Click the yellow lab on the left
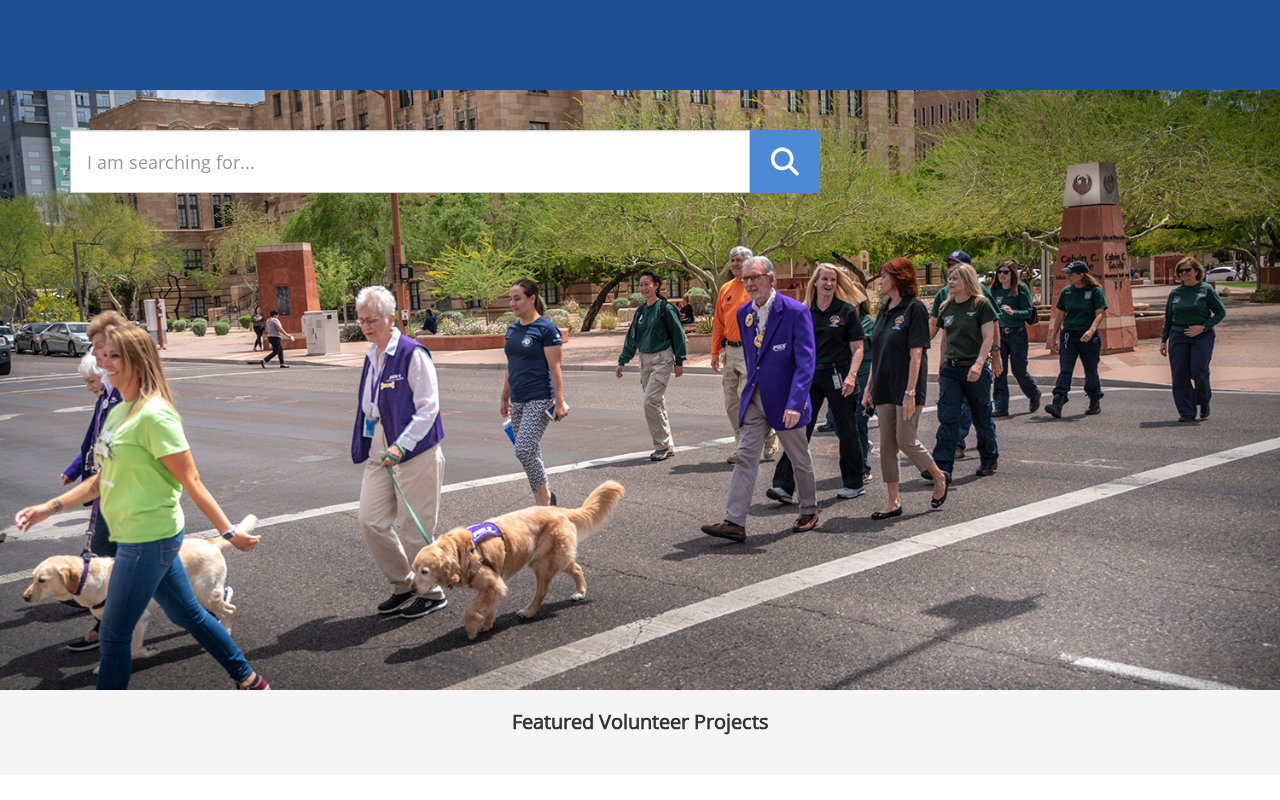1280x800 pixels. 130,580
